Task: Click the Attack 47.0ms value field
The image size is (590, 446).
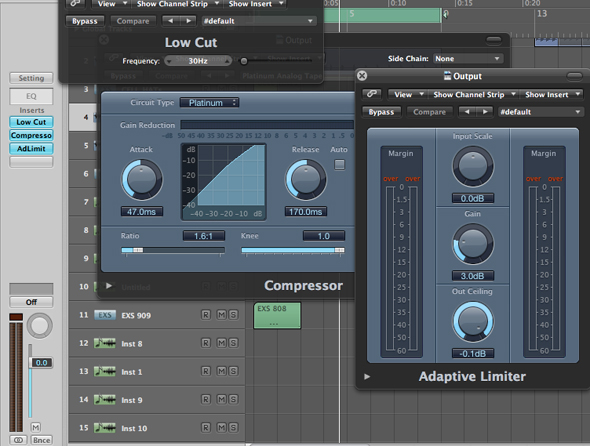Action: coord(141,212)
